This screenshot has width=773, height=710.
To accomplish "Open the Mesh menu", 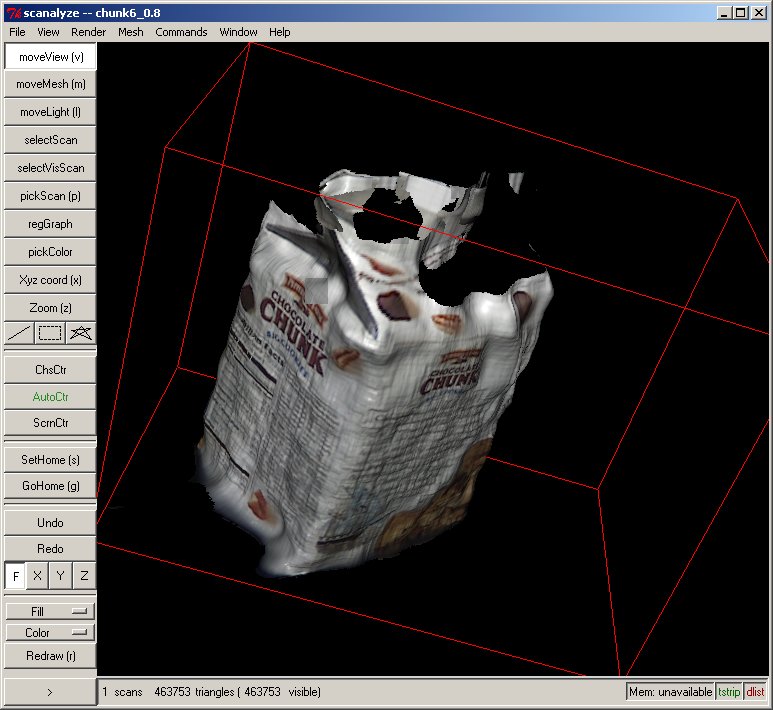I will 131,32.
